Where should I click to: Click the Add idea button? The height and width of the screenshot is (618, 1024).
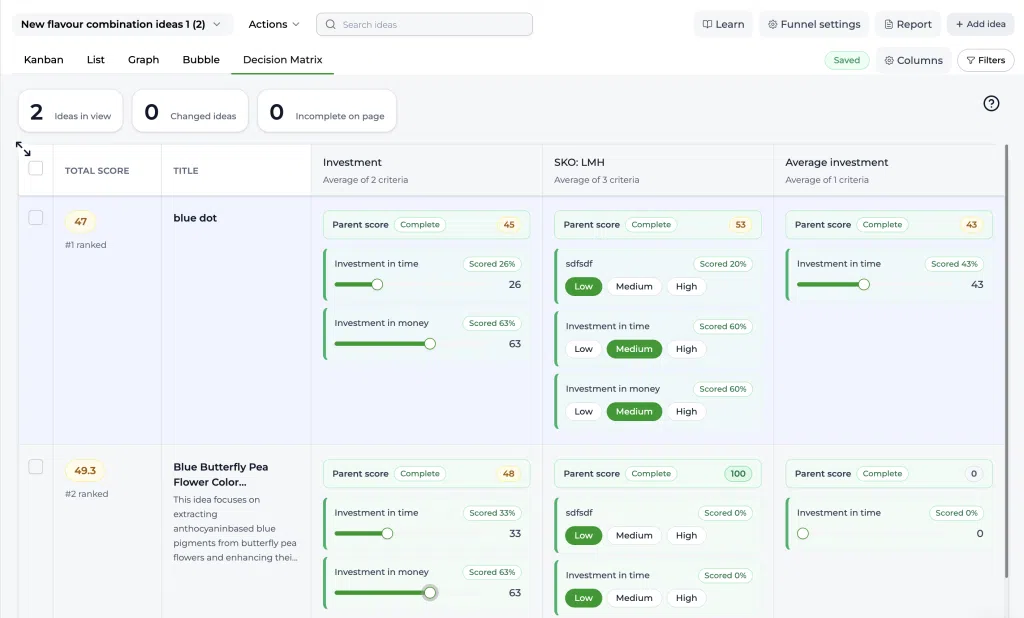pyautogui.click(x=980, y=24)
